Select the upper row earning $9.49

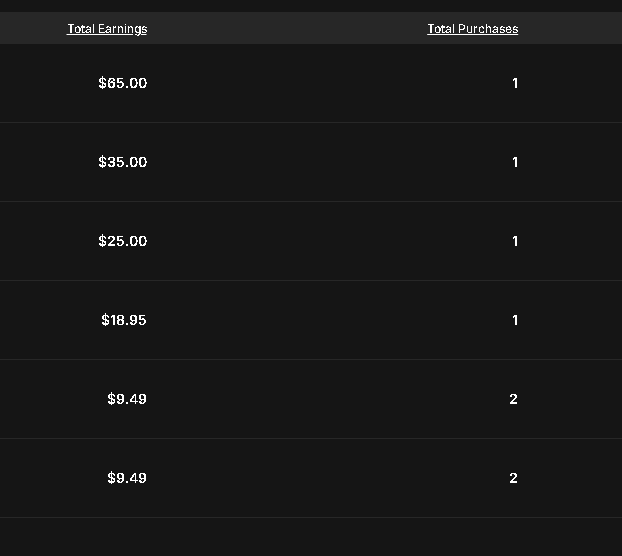[310, 399]
